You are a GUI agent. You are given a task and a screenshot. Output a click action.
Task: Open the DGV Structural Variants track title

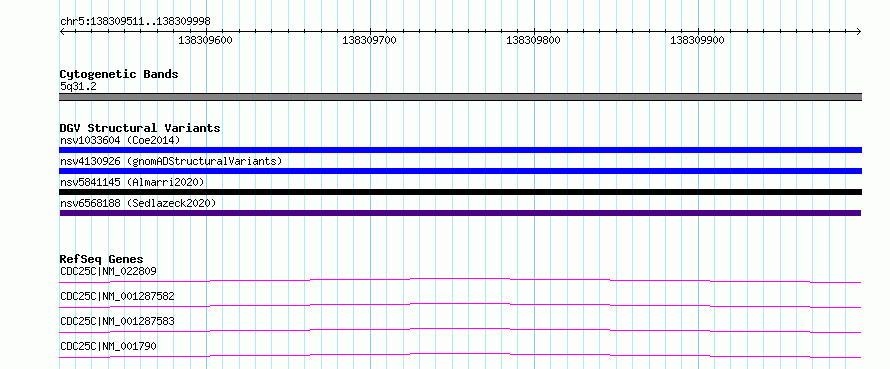coord(140,128)
